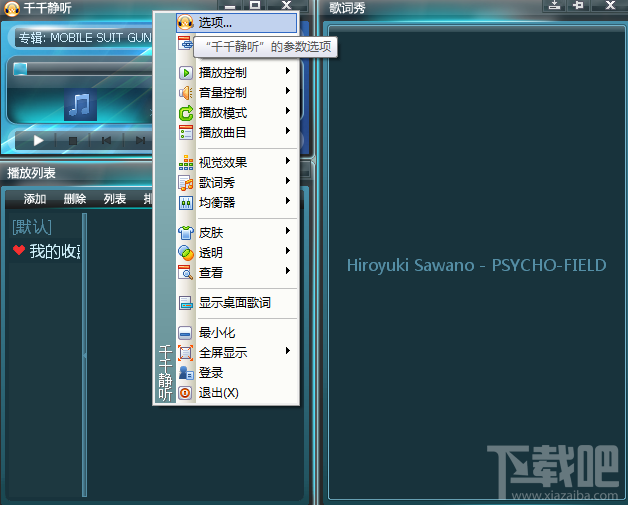628x505 pixels.
Task: Click the playback progress slider handle
Action: coord(20,69)
